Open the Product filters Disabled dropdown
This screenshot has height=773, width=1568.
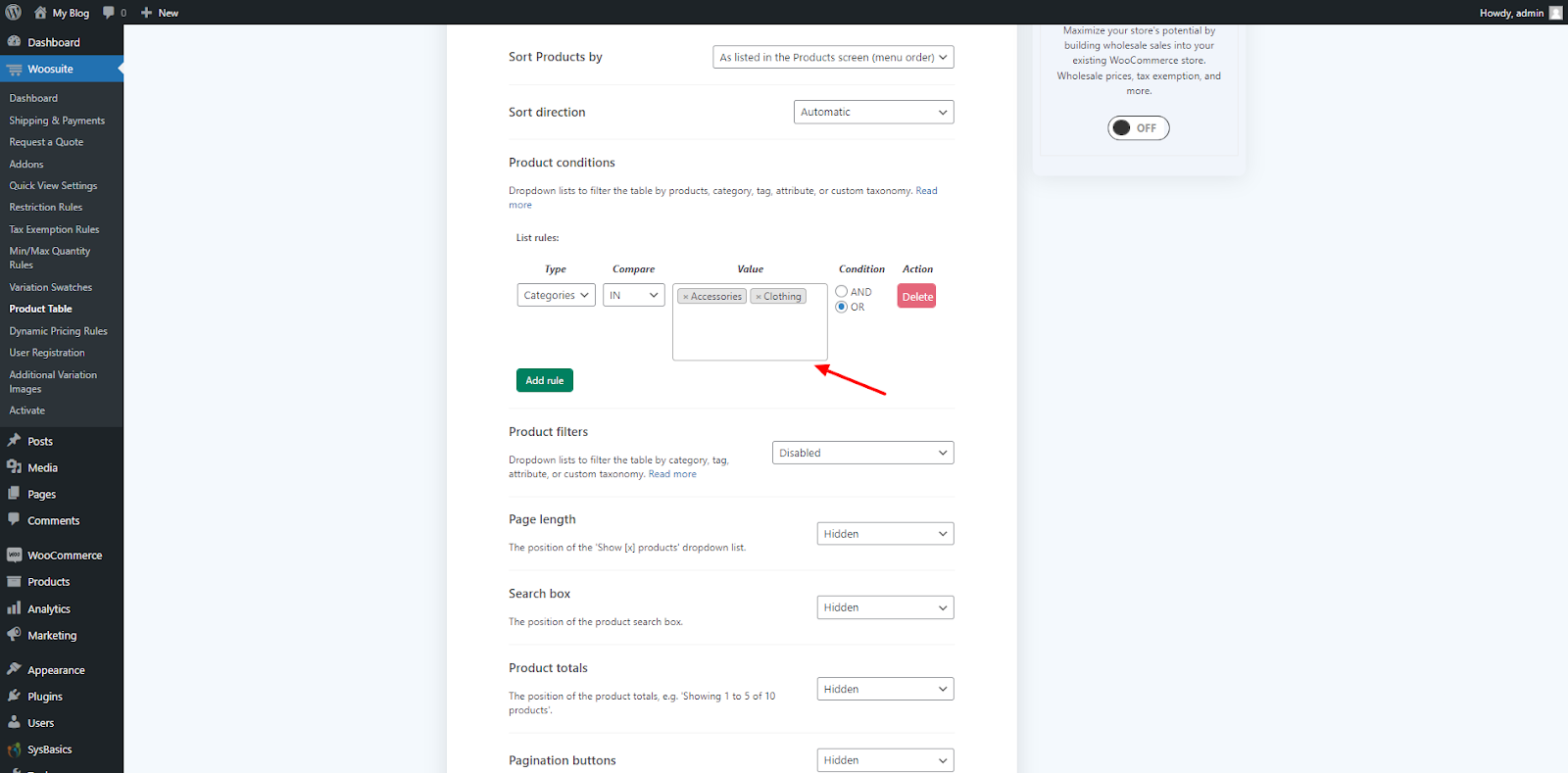pos(862,453)
